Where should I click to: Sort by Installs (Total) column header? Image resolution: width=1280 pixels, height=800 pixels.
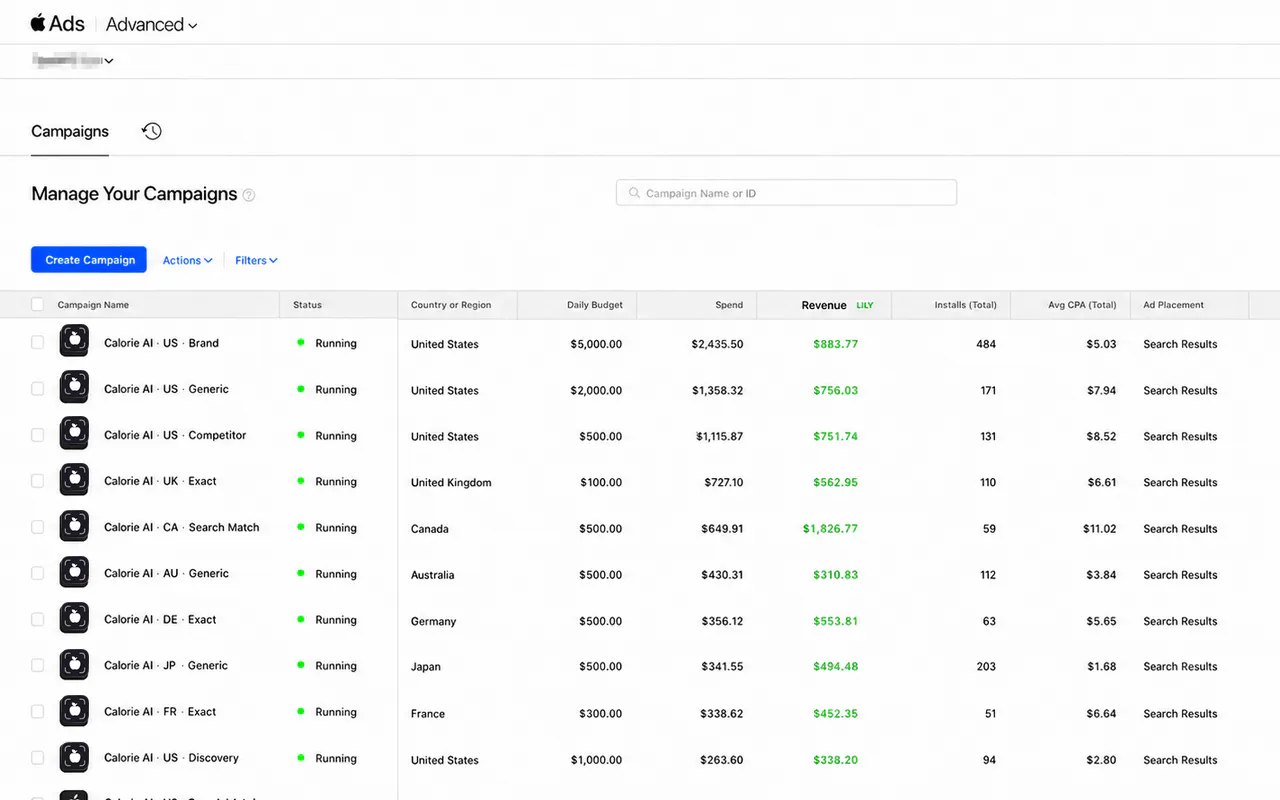965,305
